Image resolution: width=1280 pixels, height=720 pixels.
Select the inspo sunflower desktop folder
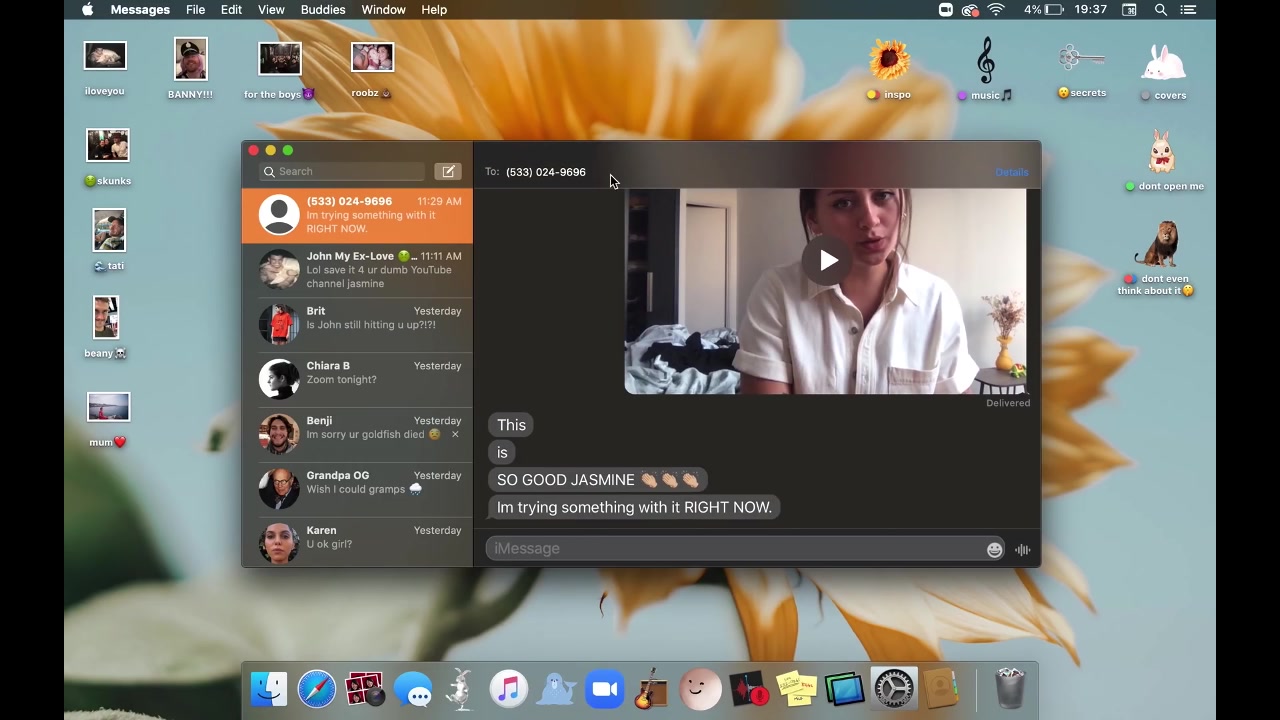pos(889,69)
